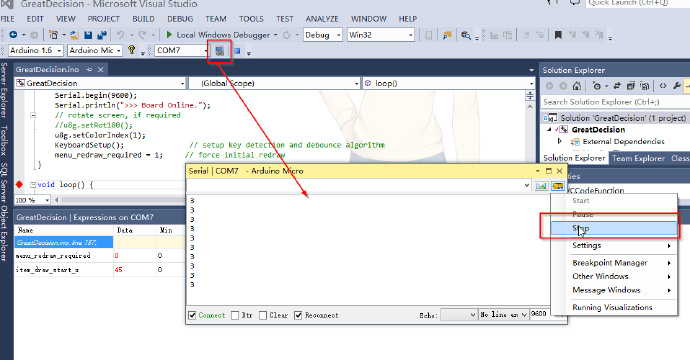Open the (Global Scope) dropdown
The width and height of the screenshot is (690, 360).
[357, 83]
